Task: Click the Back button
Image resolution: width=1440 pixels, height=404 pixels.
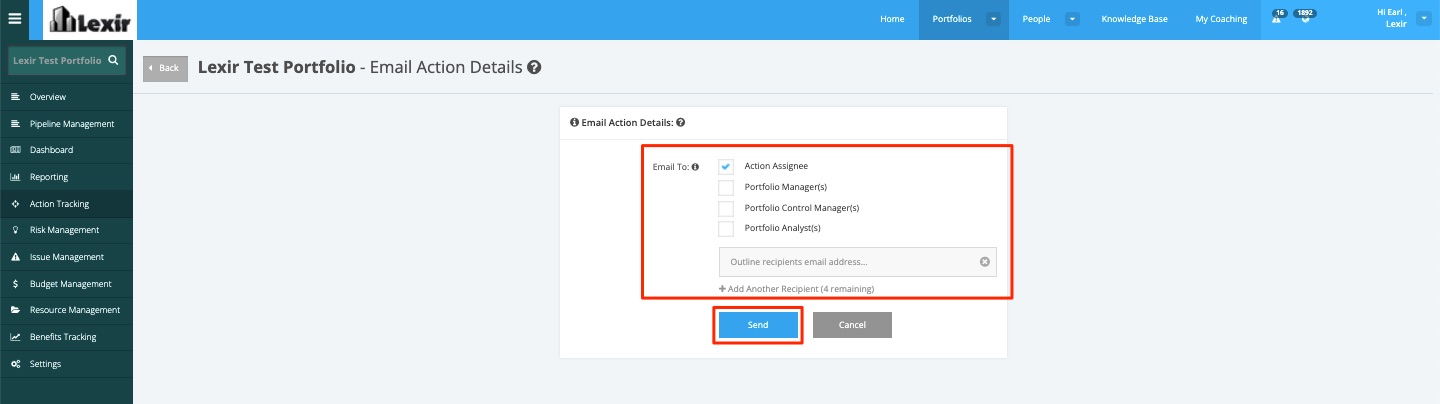Action: 165,68
